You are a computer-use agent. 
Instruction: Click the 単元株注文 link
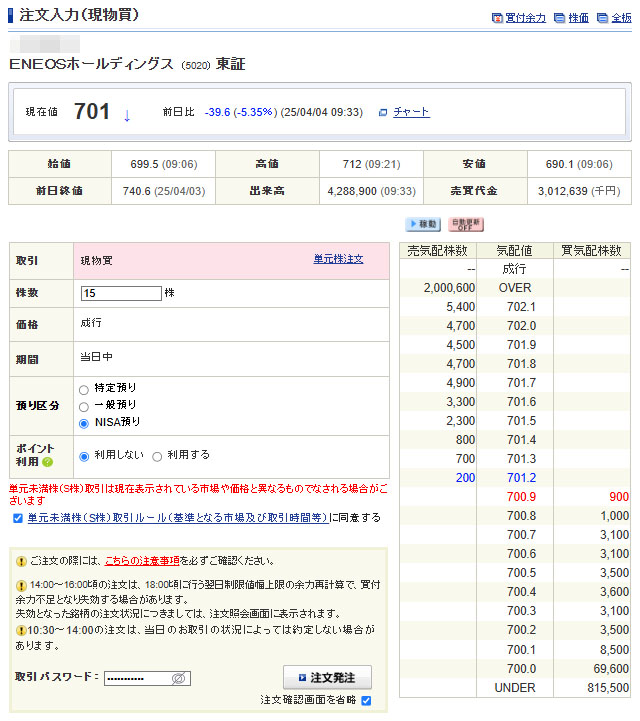tap(338, 259)
